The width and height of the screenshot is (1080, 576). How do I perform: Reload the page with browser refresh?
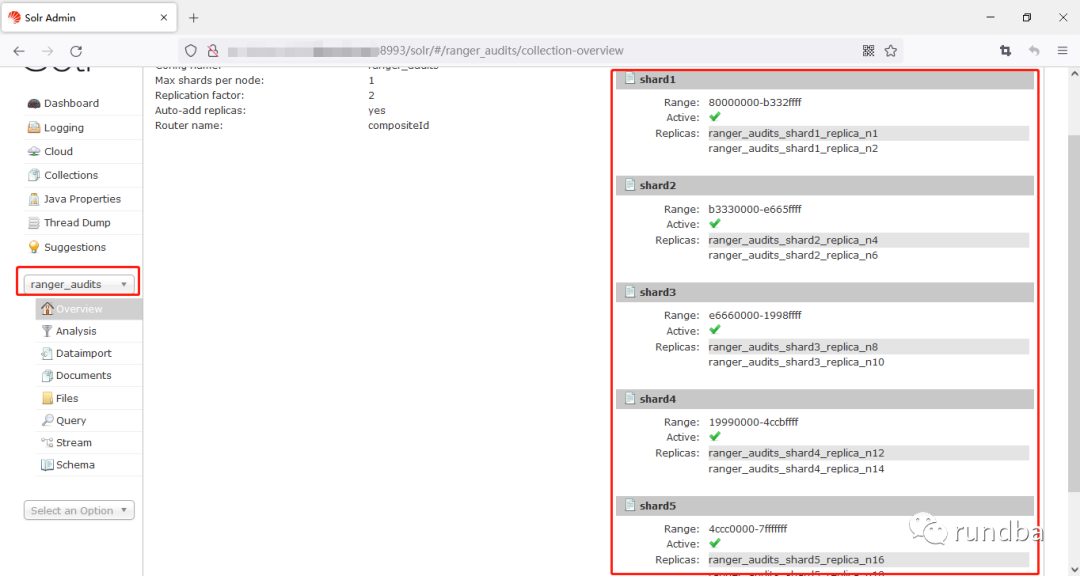76,51
